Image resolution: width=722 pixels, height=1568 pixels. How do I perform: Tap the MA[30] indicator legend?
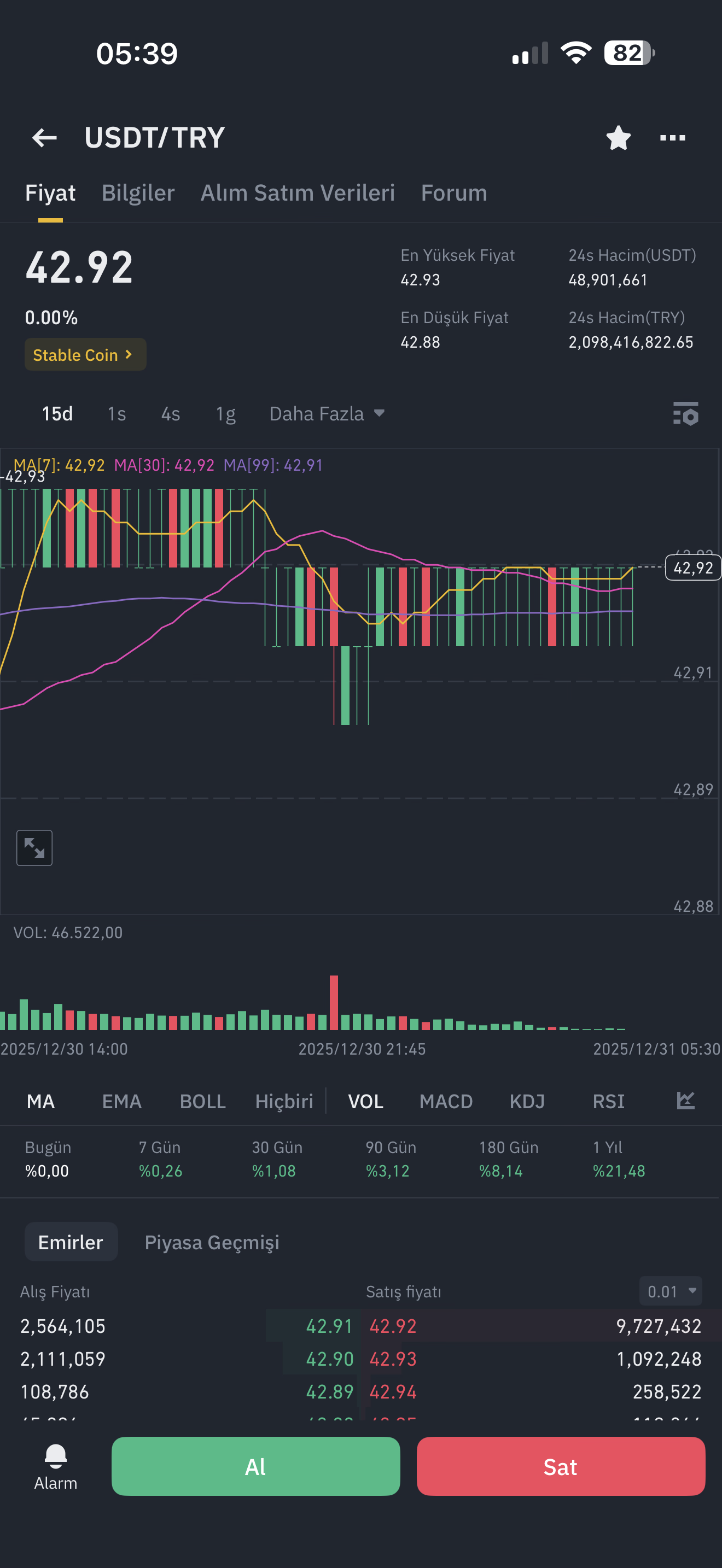pyautogui.click(x=165, y=465)
